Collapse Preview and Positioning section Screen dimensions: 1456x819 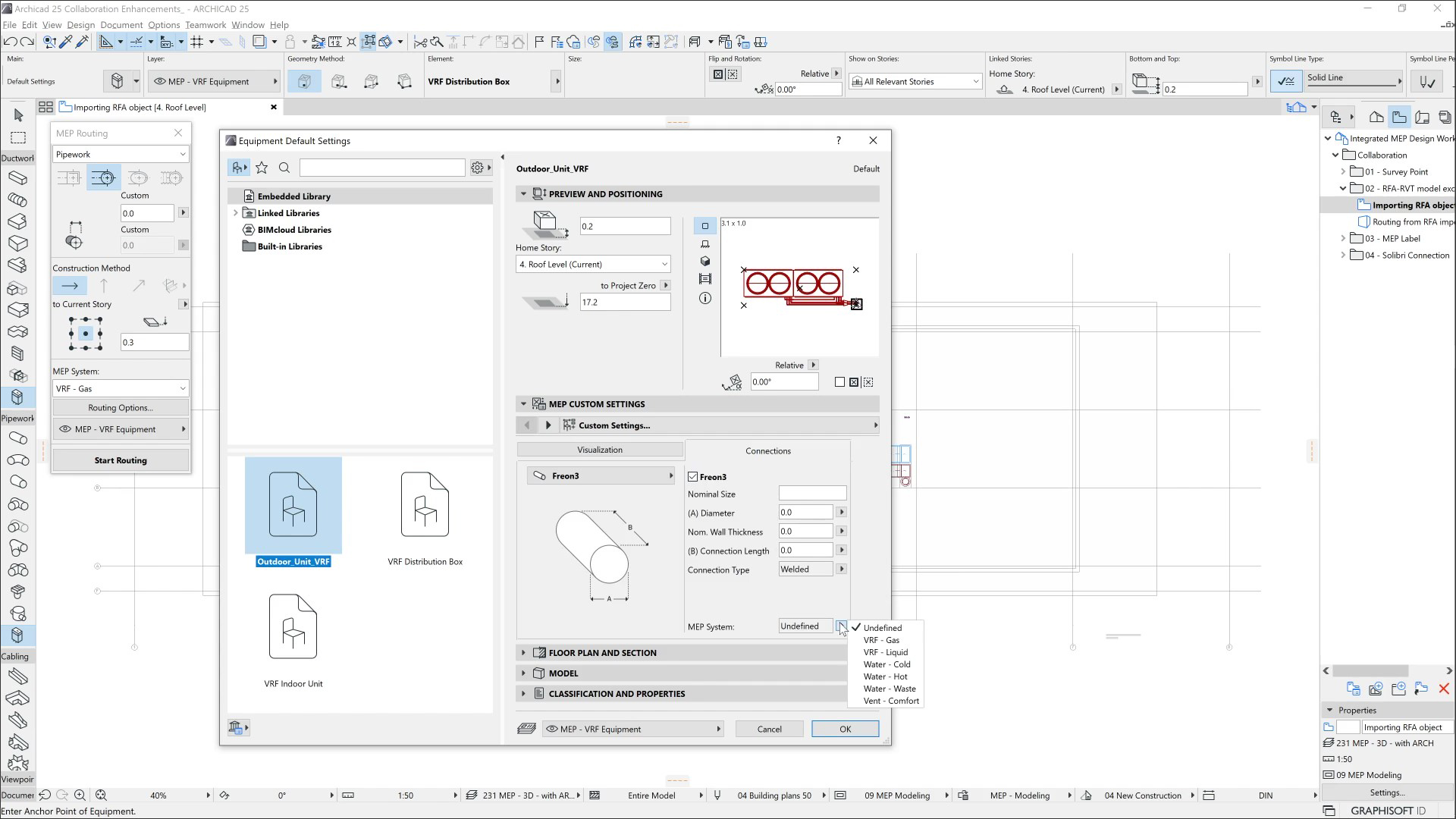tap(523, 194)
